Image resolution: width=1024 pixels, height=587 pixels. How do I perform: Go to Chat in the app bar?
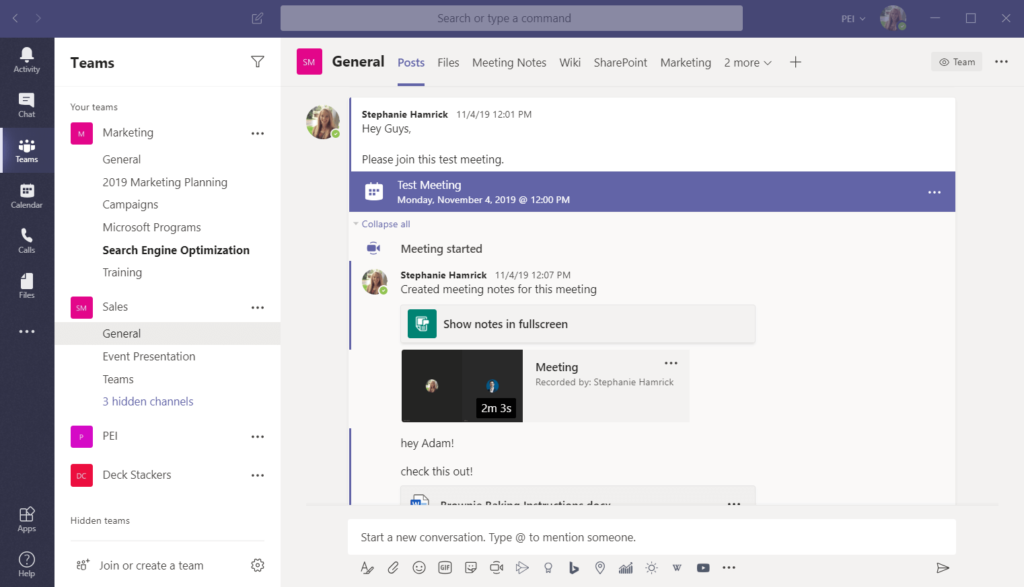pyautogui.click(x=27, y=105)
